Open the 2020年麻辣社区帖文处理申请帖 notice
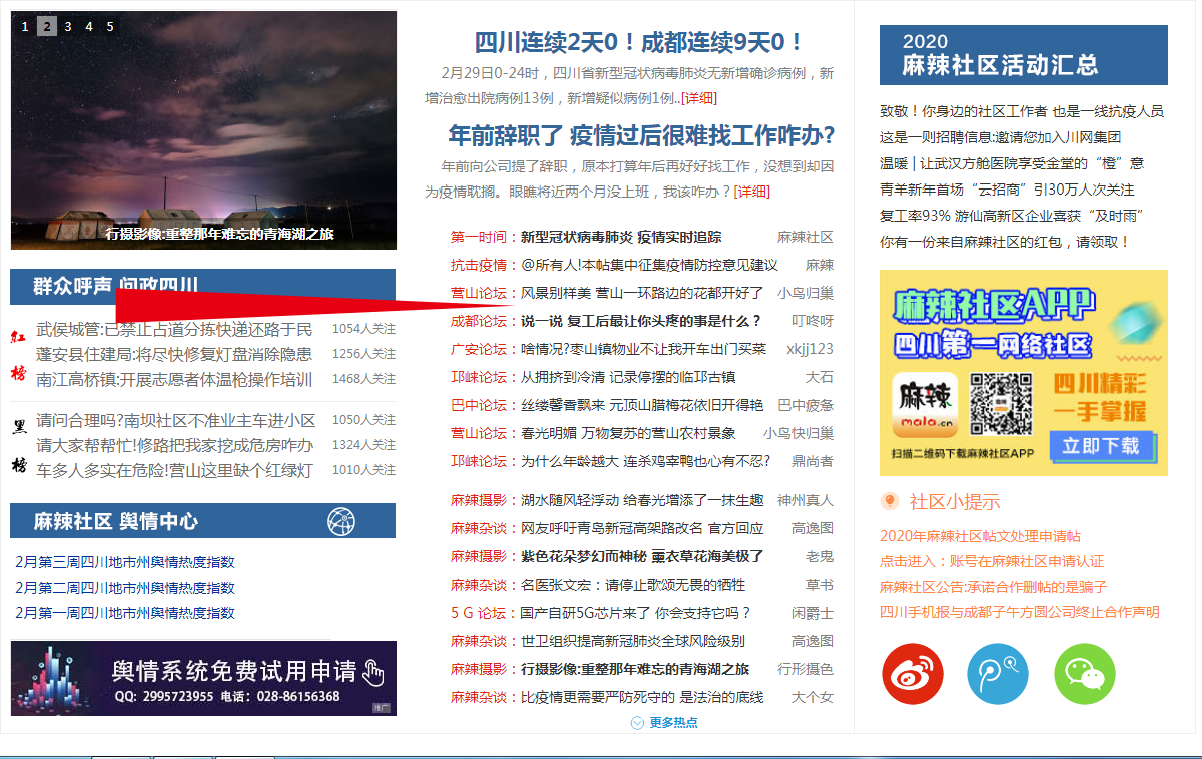Image resolution: width=1202 pixels, height=759 pixels. 980,536
